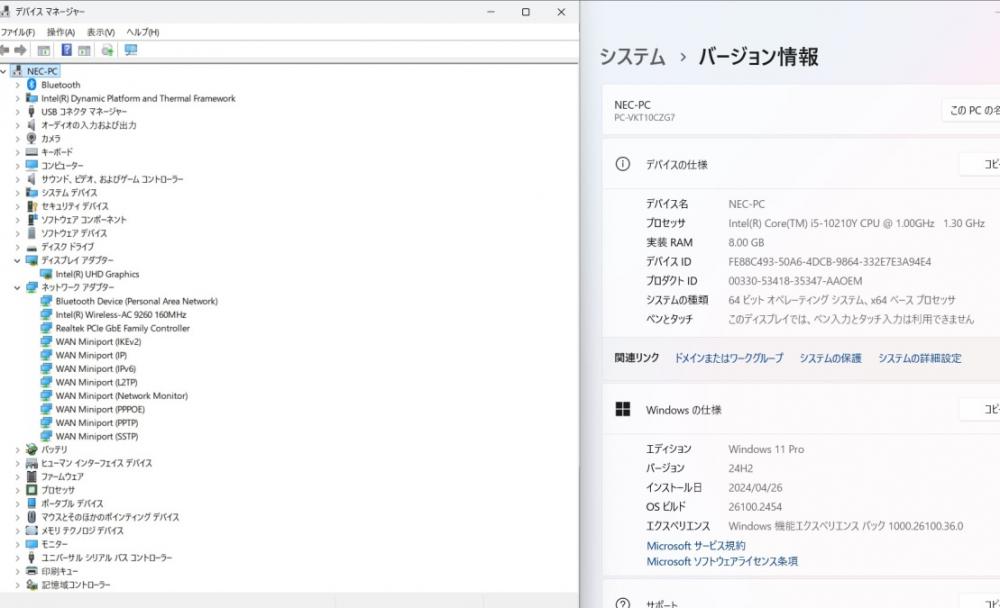1000x608 pixels.
Task: Select the ソフトウェア デバイス row
Action: point(74,234)
